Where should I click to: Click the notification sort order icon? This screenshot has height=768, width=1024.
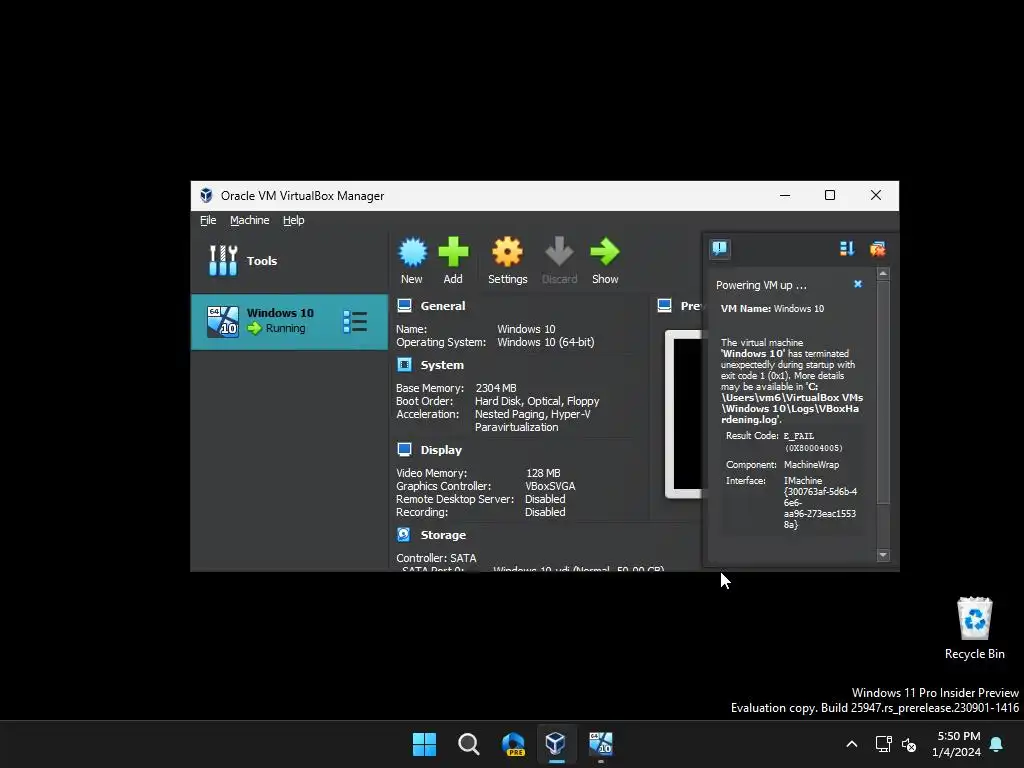coord(847,248)
